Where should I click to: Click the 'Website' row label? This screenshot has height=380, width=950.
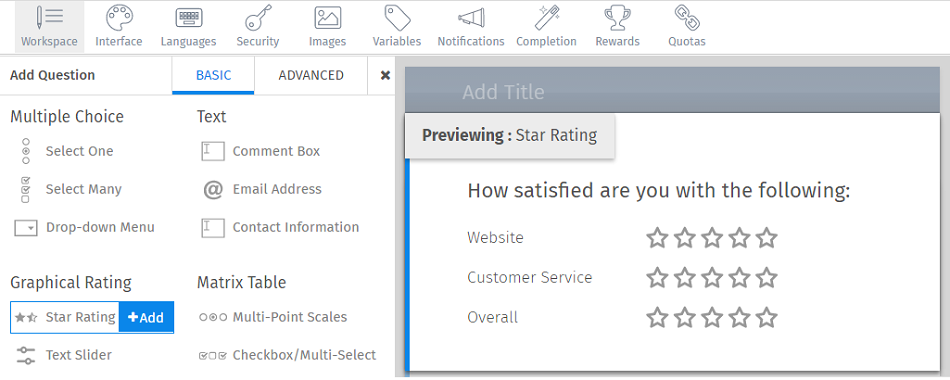495,237
